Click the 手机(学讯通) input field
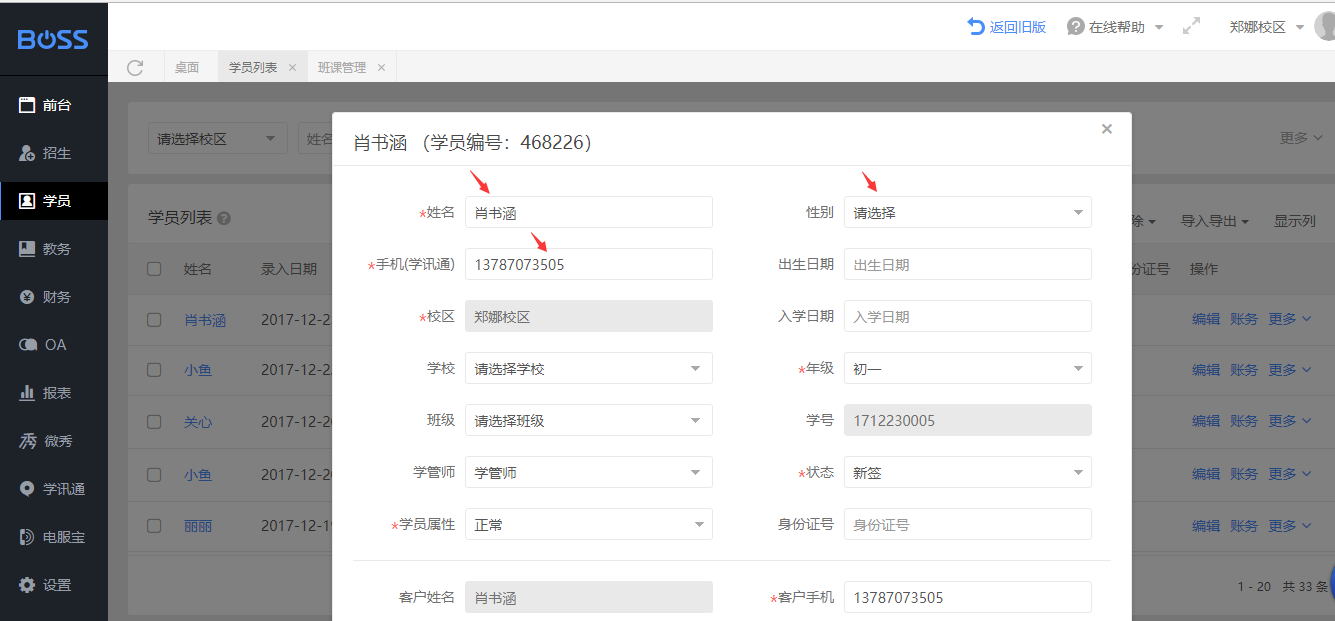 tap(588, 264)
